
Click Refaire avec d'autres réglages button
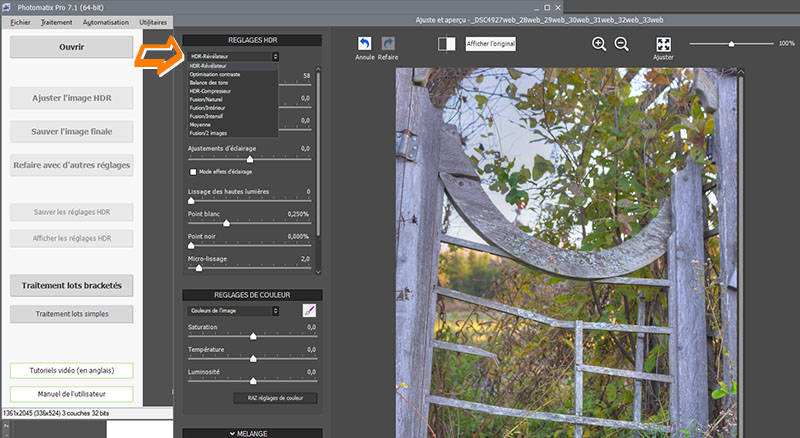pos(71,165)
